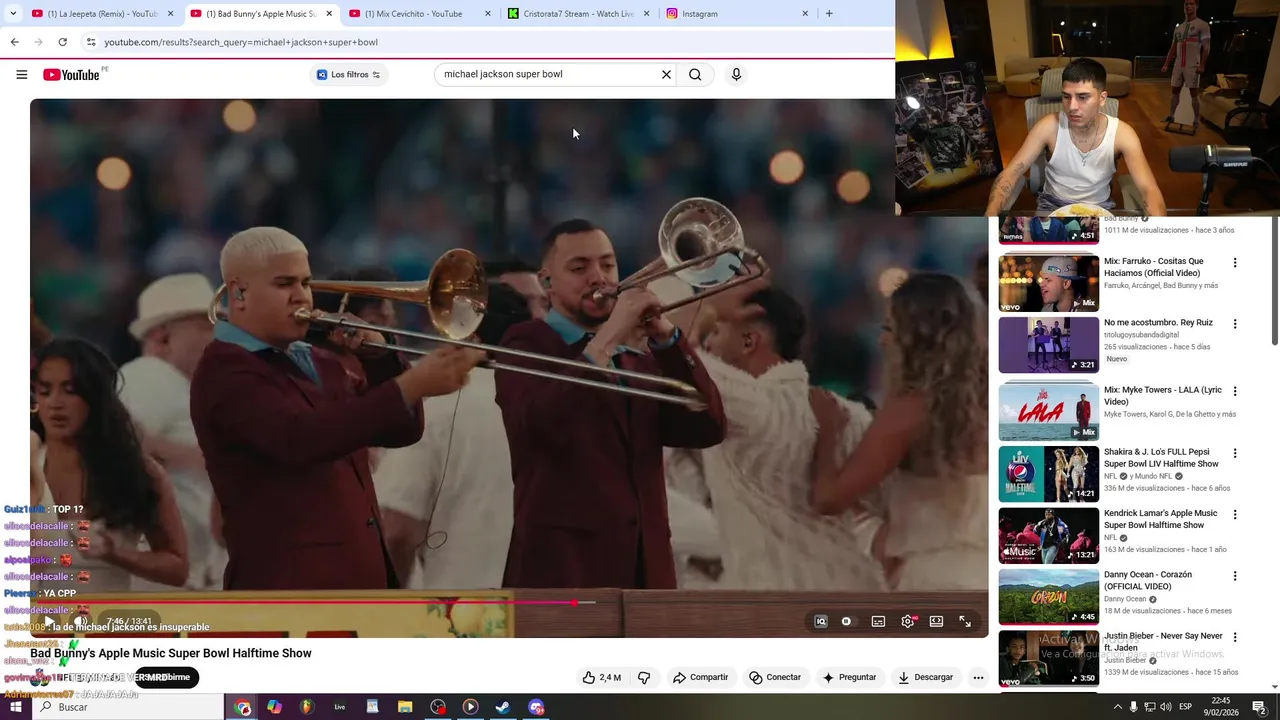Open more actions three-dot menu under video

[x=978, y=677]
